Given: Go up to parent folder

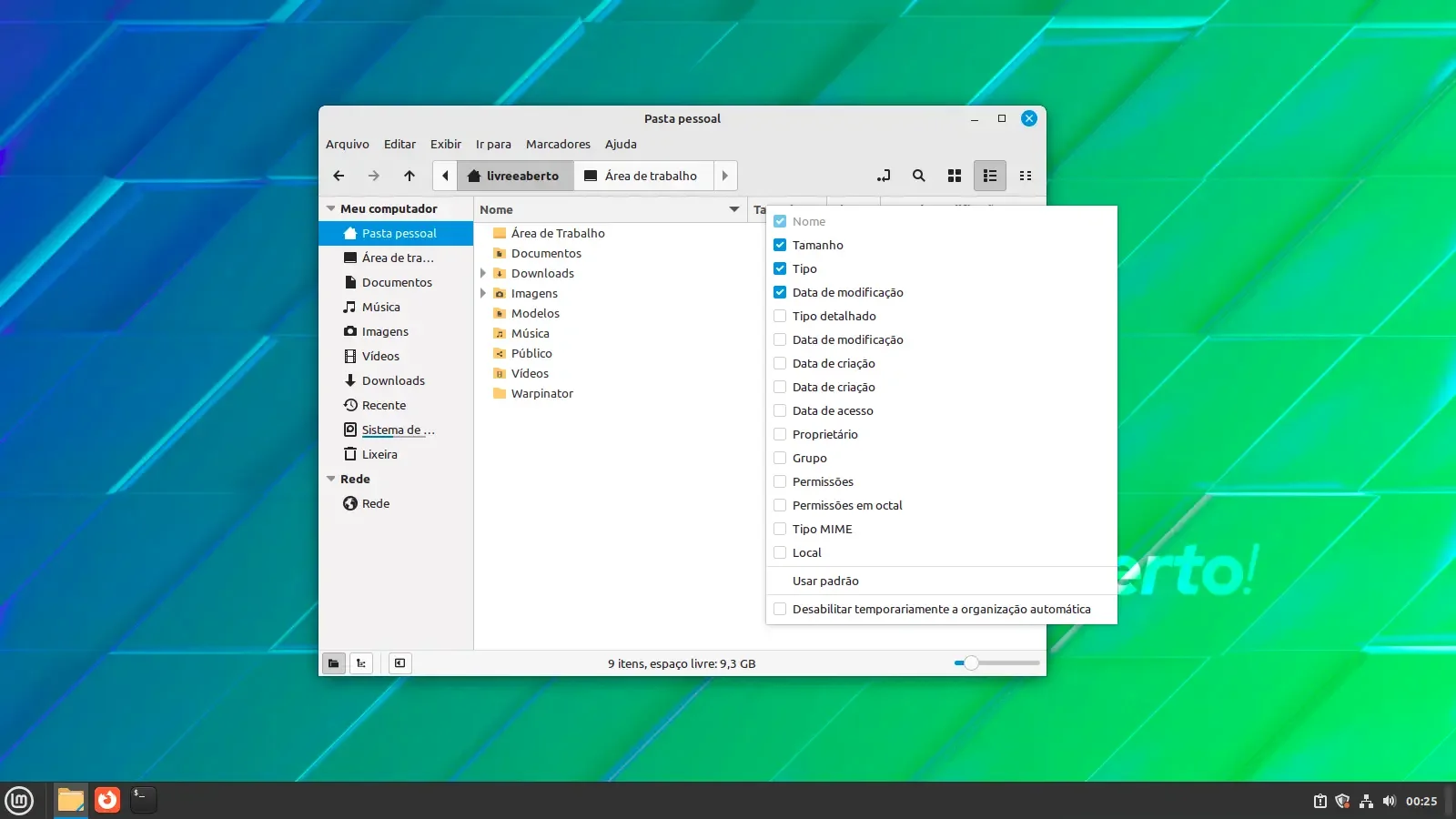Looking at the screenshot, I should click(409, 176).
